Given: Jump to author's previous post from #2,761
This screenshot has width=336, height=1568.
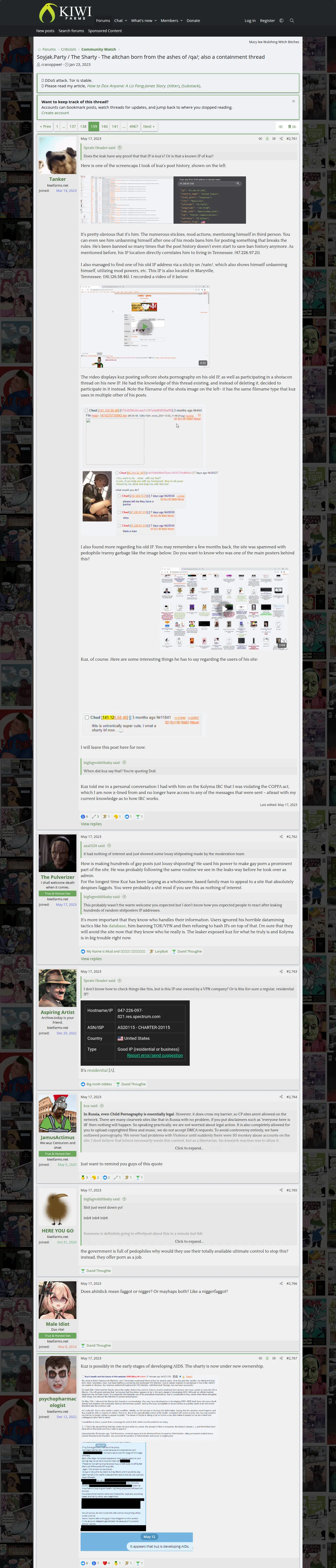Looking at the screenshot, I should [260, 139].
